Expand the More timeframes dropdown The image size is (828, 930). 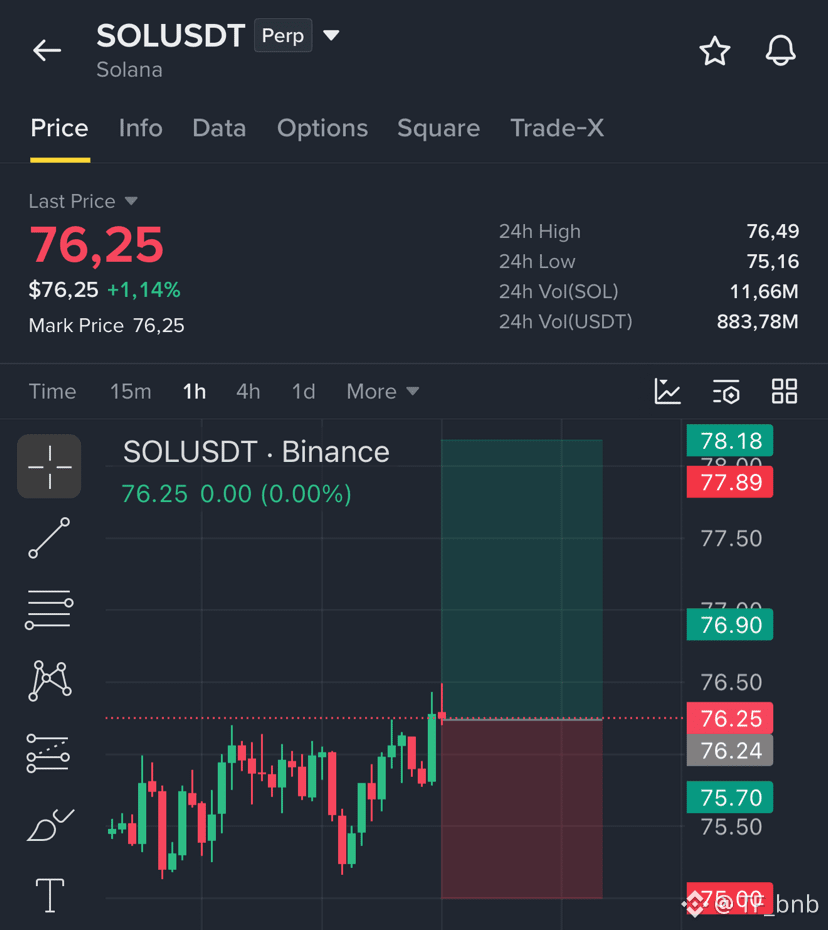[x=383, y=391]
